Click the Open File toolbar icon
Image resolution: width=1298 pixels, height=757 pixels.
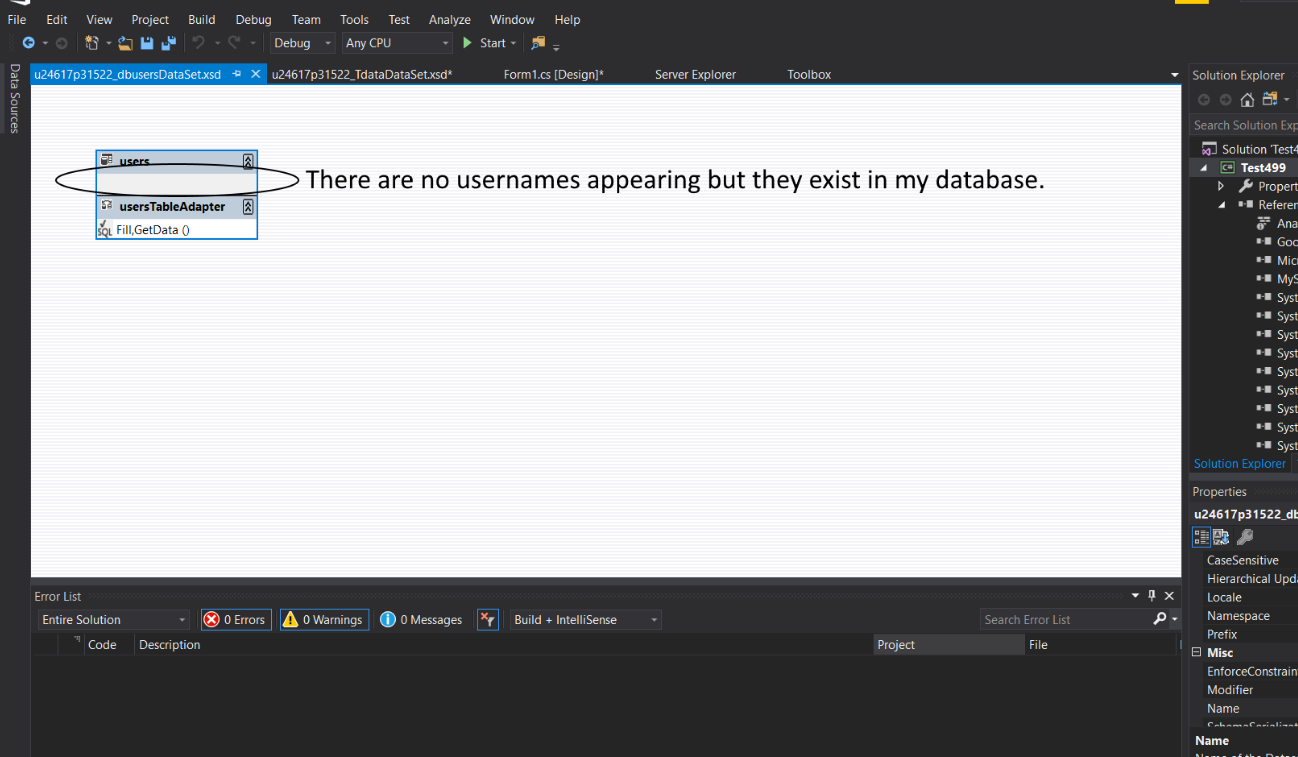pyautogui.click(x=125, y=43)
